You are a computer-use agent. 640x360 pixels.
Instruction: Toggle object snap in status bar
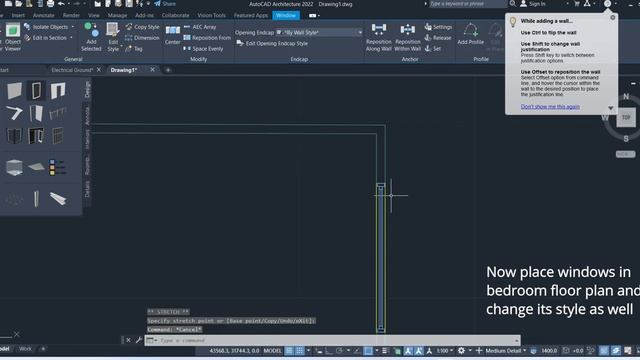(x=368, y=351)
